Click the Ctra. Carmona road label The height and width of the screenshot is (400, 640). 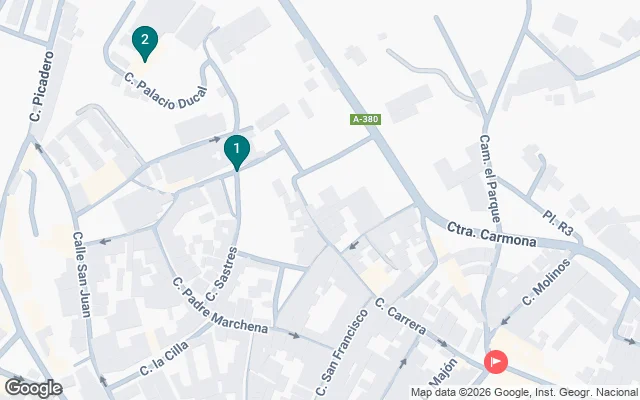491,235
